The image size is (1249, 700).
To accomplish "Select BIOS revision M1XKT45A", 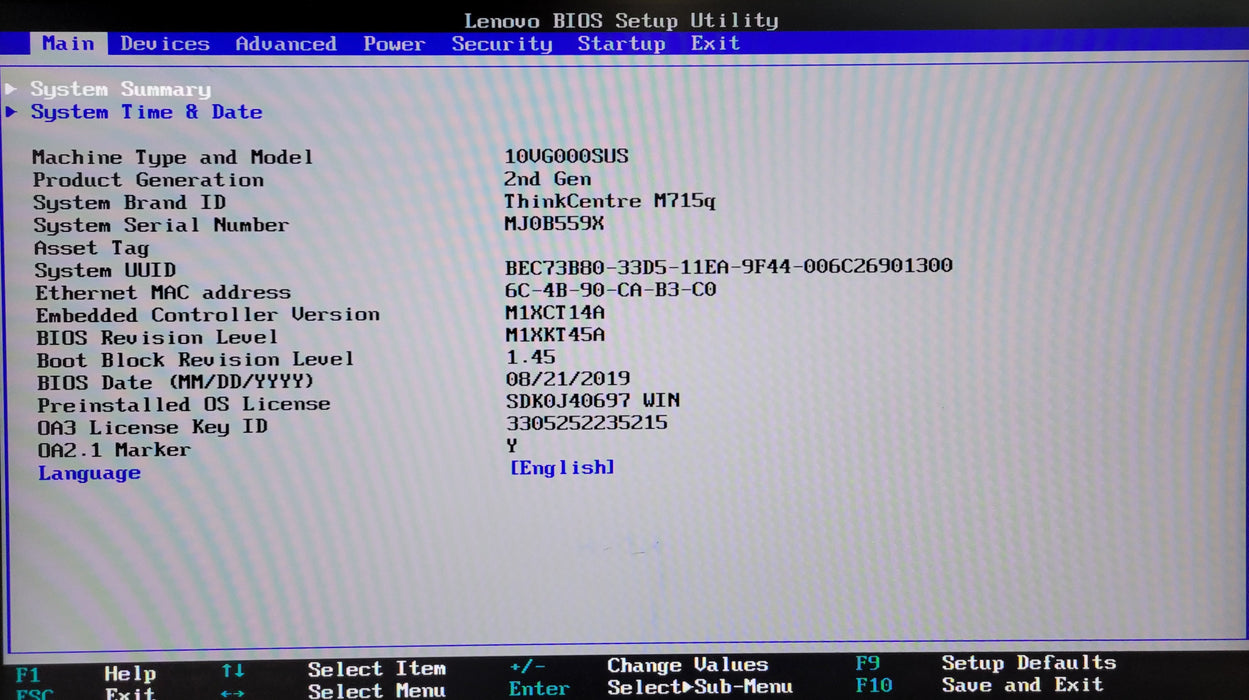I will pyautogui.click(x=555, y=335).
